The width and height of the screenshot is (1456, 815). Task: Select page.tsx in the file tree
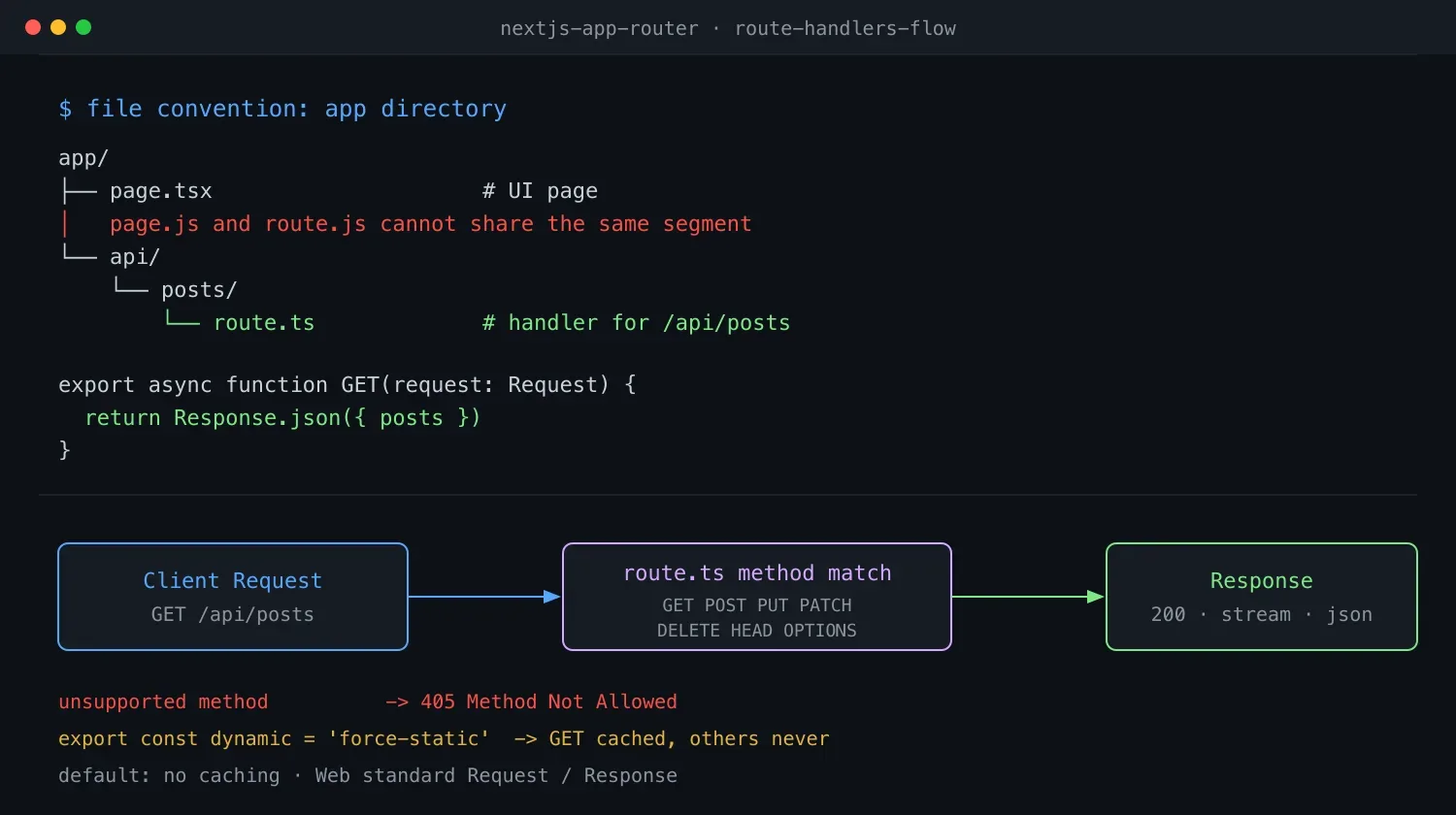pos(160,191)
